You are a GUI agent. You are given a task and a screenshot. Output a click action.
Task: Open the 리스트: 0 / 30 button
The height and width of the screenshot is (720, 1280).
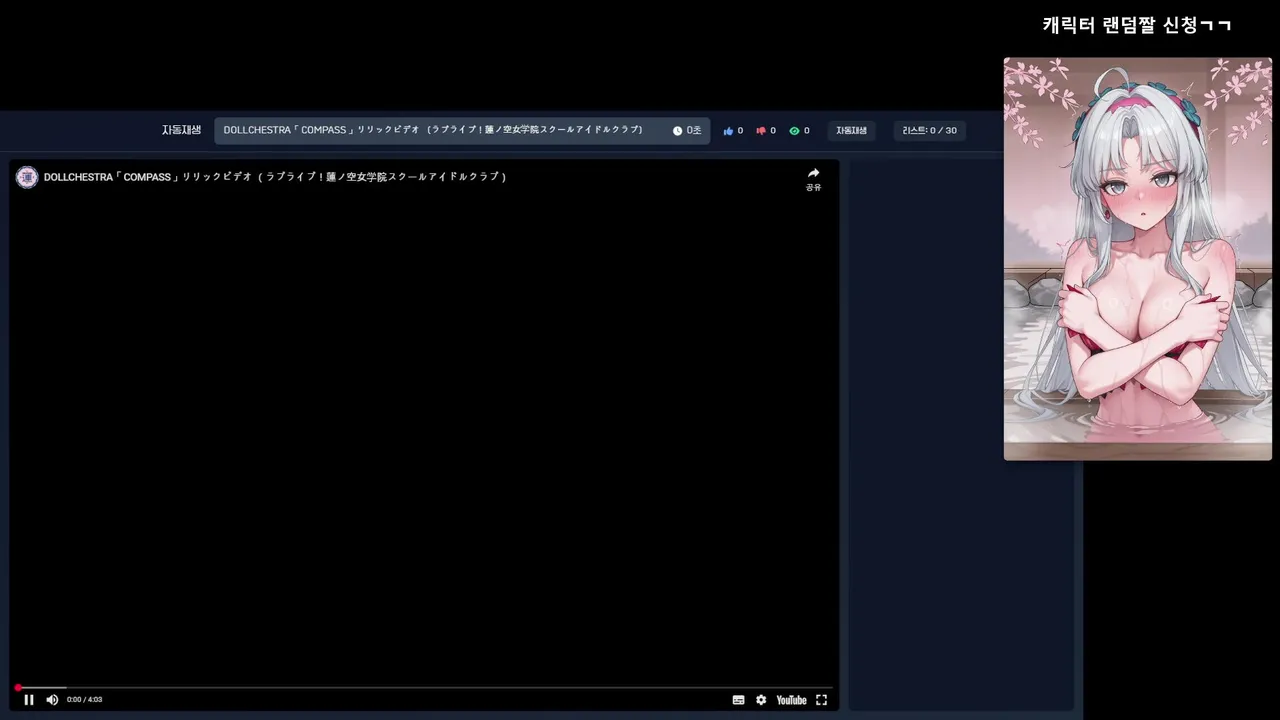tap(929, 131)
